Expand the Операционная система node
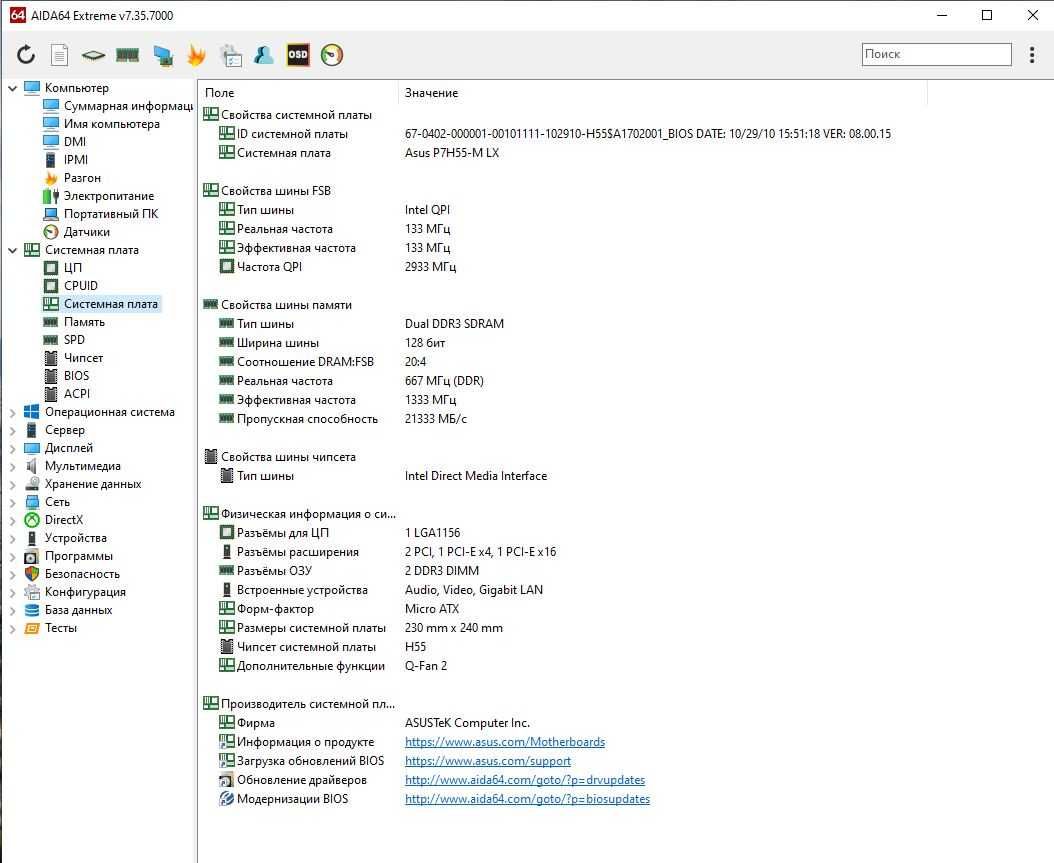Image resolution: width=1054 pixels, height=863 pixels. (x=12, y=413)
